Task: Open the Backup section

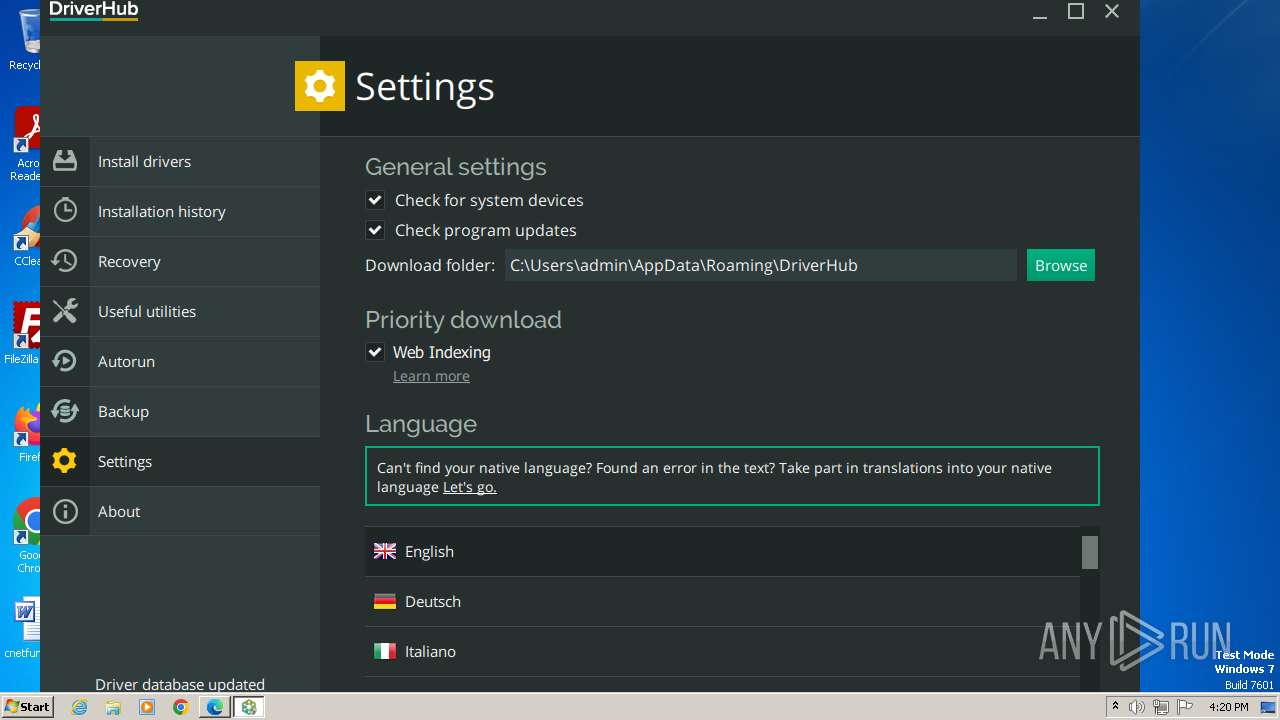Action: point(180,411)
